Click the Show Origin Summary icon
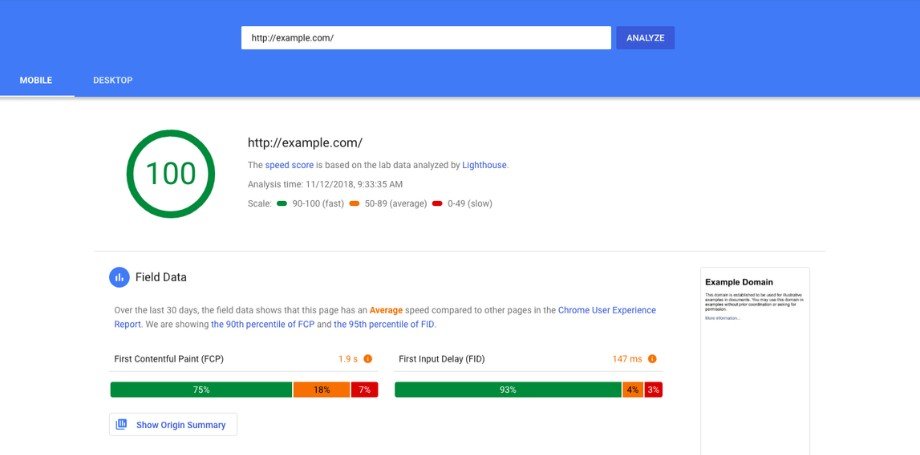The height and width of the screenshot is (455, 920). coord(122,425)
